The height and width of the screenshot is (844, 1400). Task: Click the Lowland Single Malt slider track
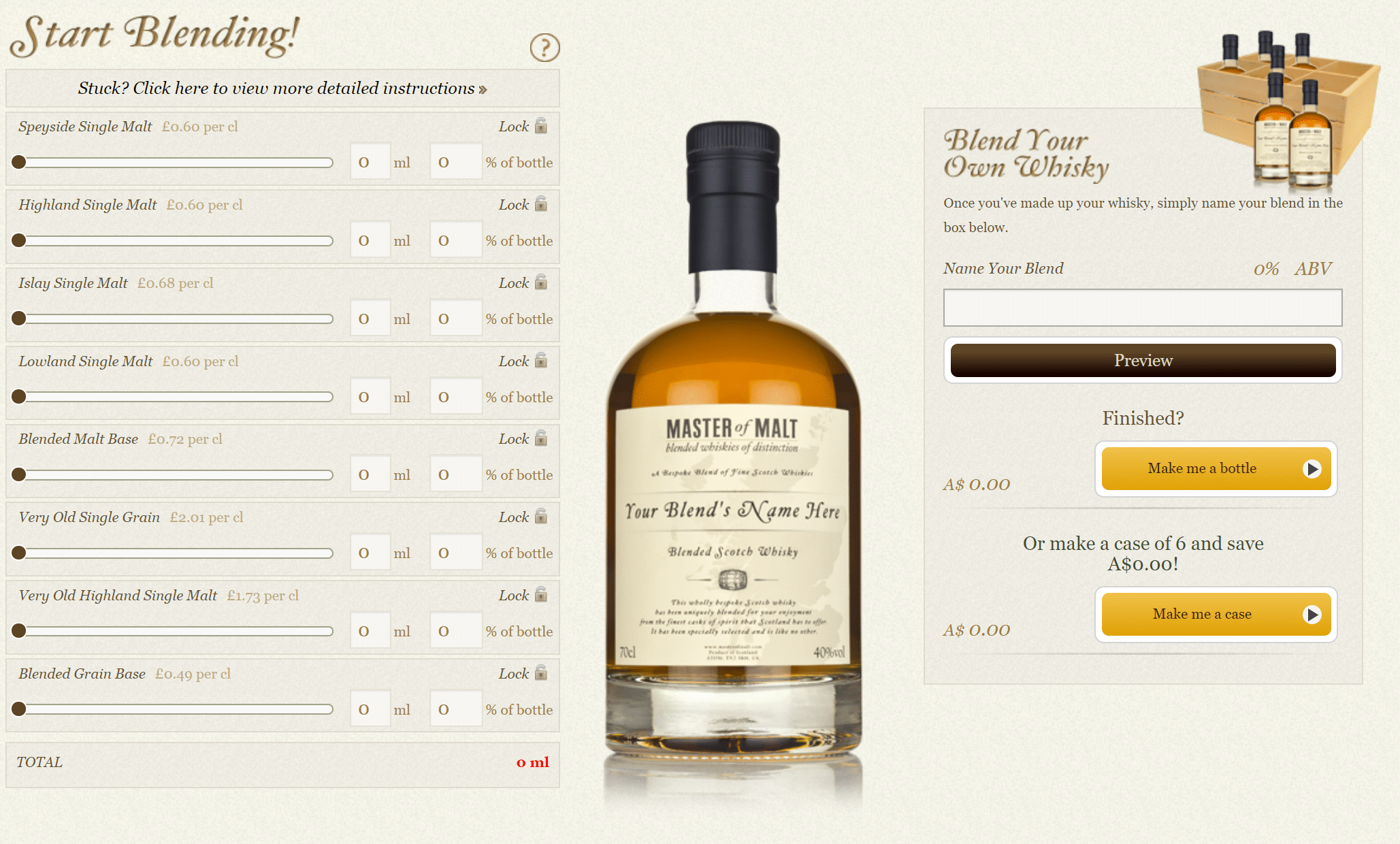coord(173,397)
